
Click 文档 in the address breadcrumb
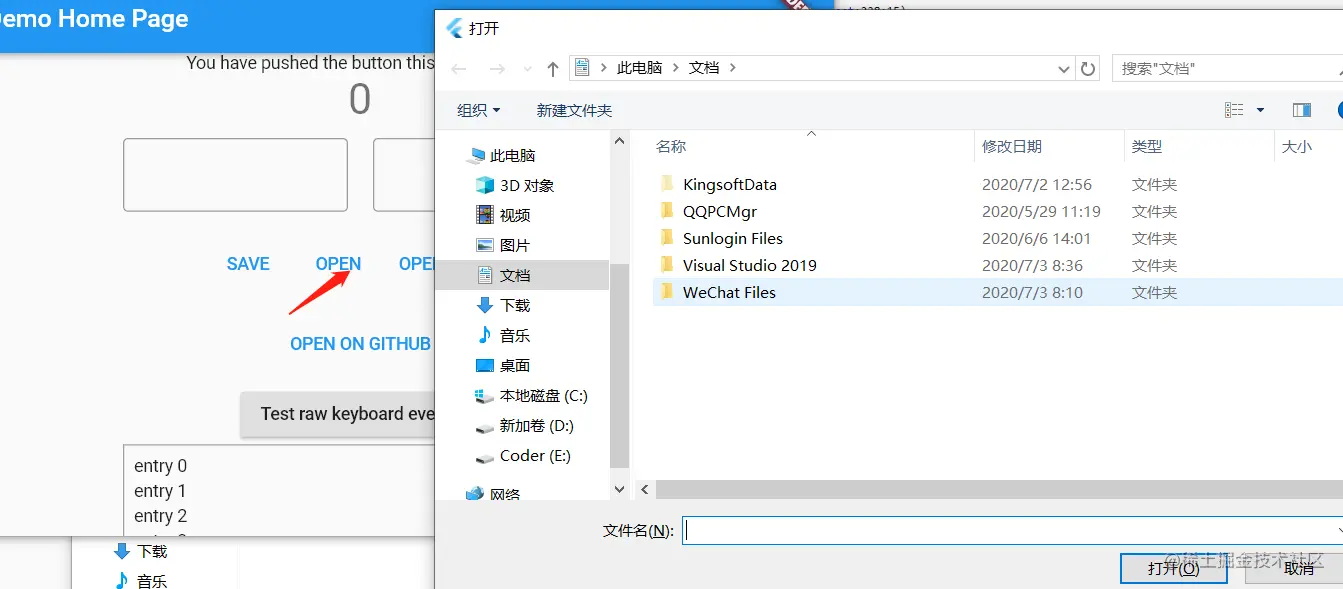704,67
